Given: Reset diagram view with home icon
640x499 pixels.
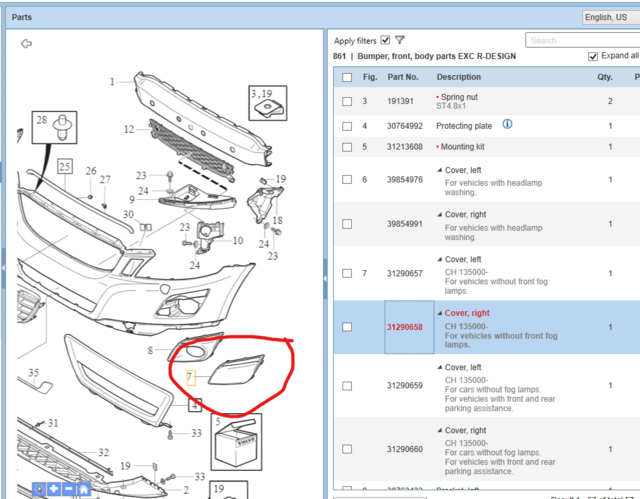Looking at the screenshot, I should pyautogui.click(x=84, y=489).
